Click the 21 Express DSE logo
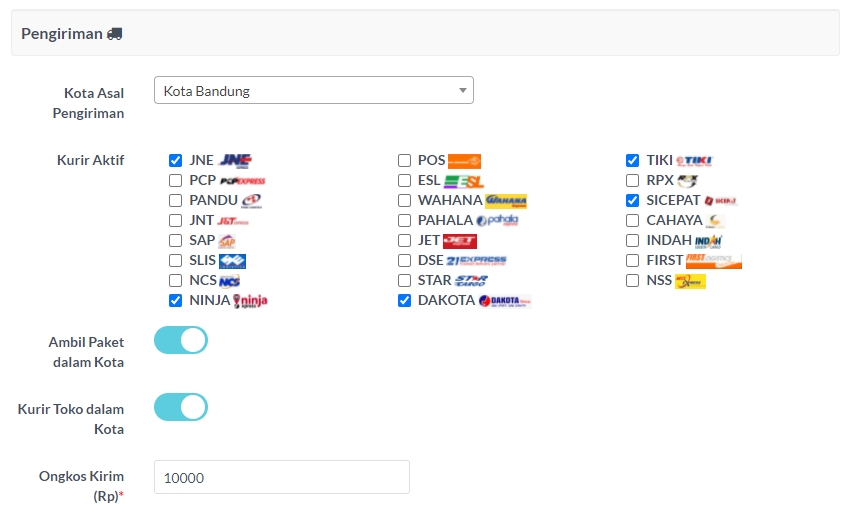 (477, 260)
